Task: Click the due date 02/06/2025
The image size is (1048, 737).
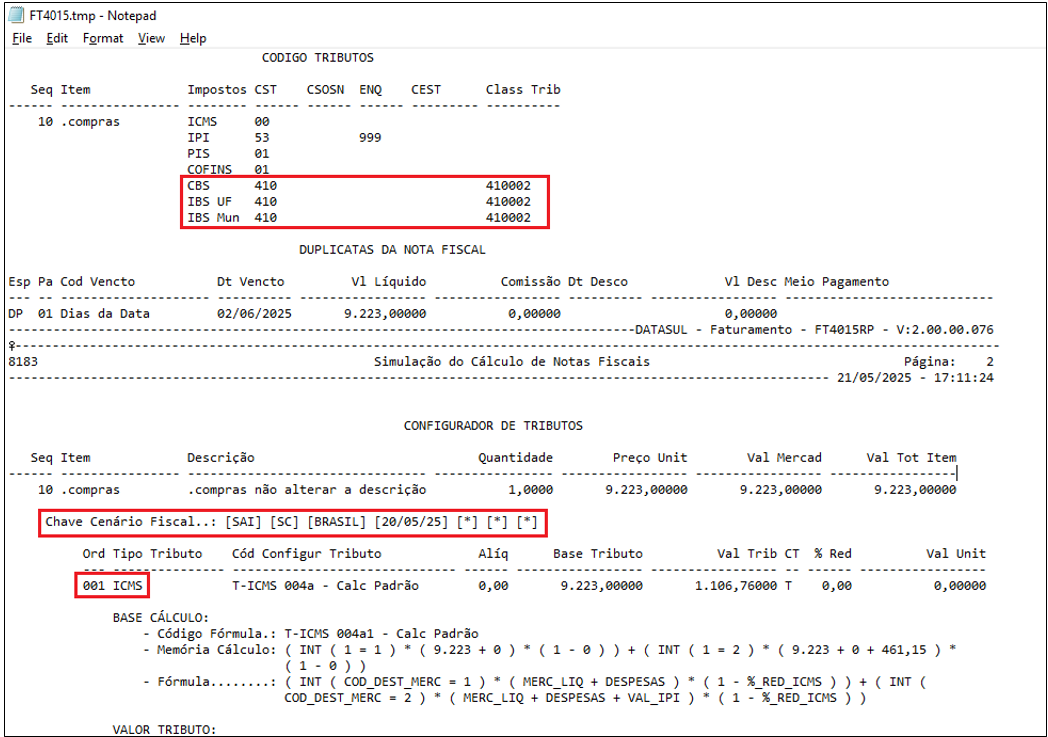Action: [x=254, y=314]
